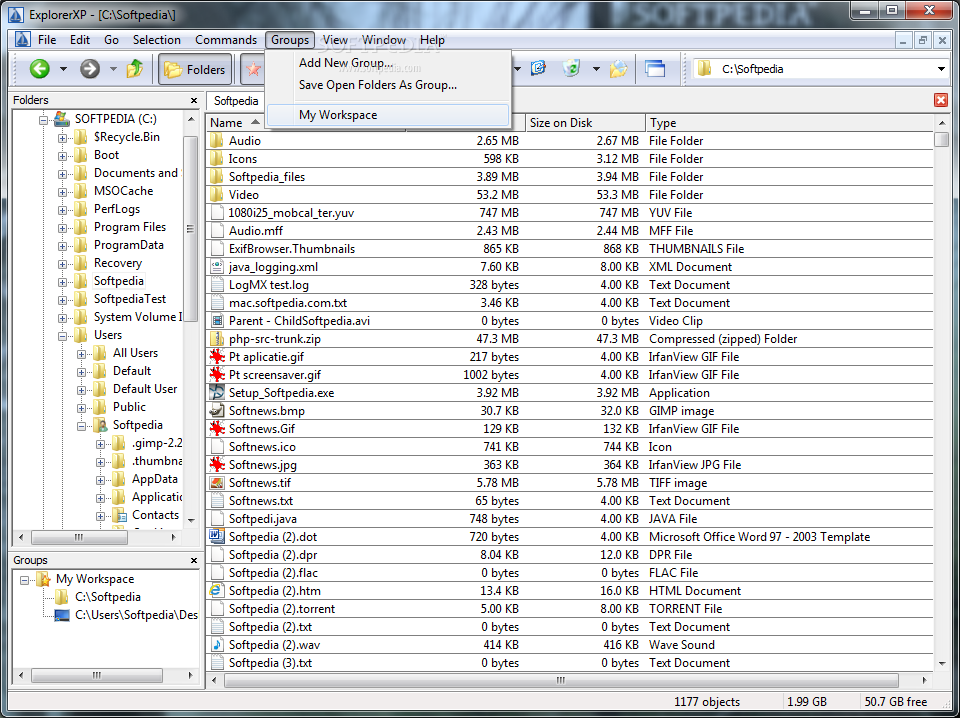Click the java_logging.xml file icon

[x=216, y=267]
